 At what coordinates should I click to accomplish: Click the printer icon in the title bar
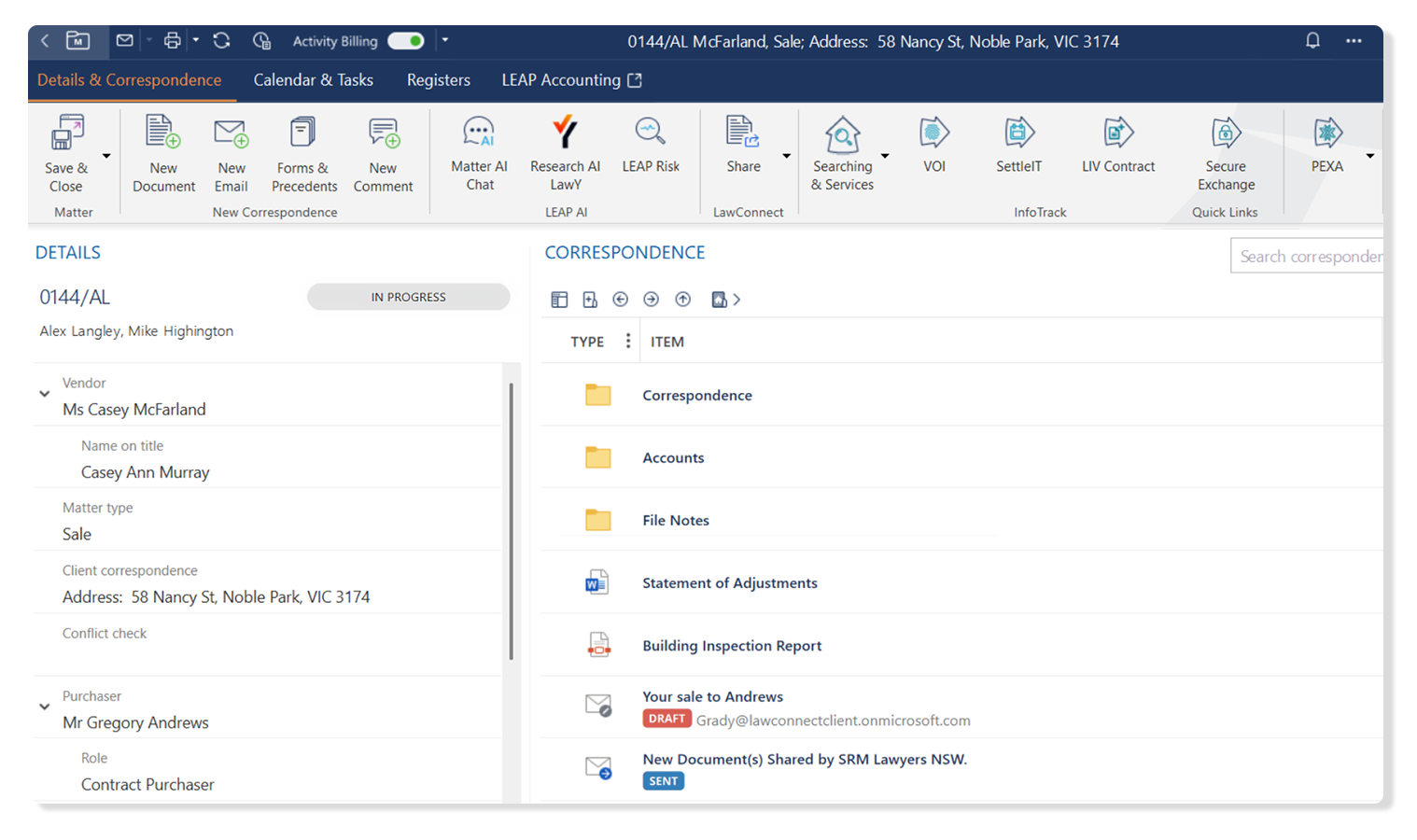click(172, 40)
